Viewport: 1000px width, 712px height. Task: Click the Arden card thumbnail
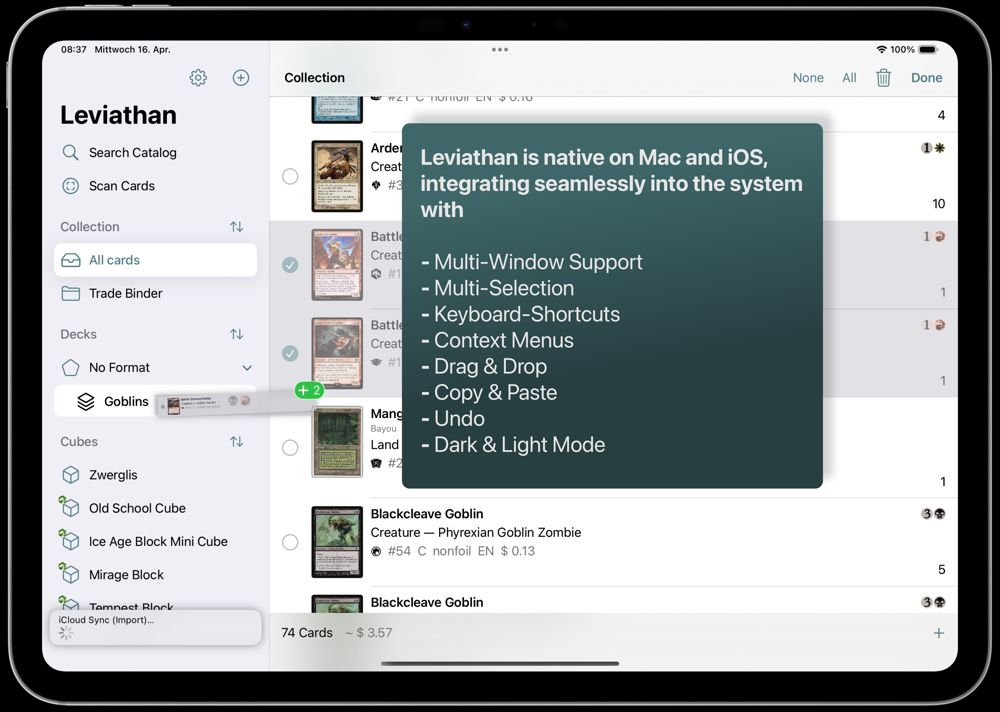[337, 176]
